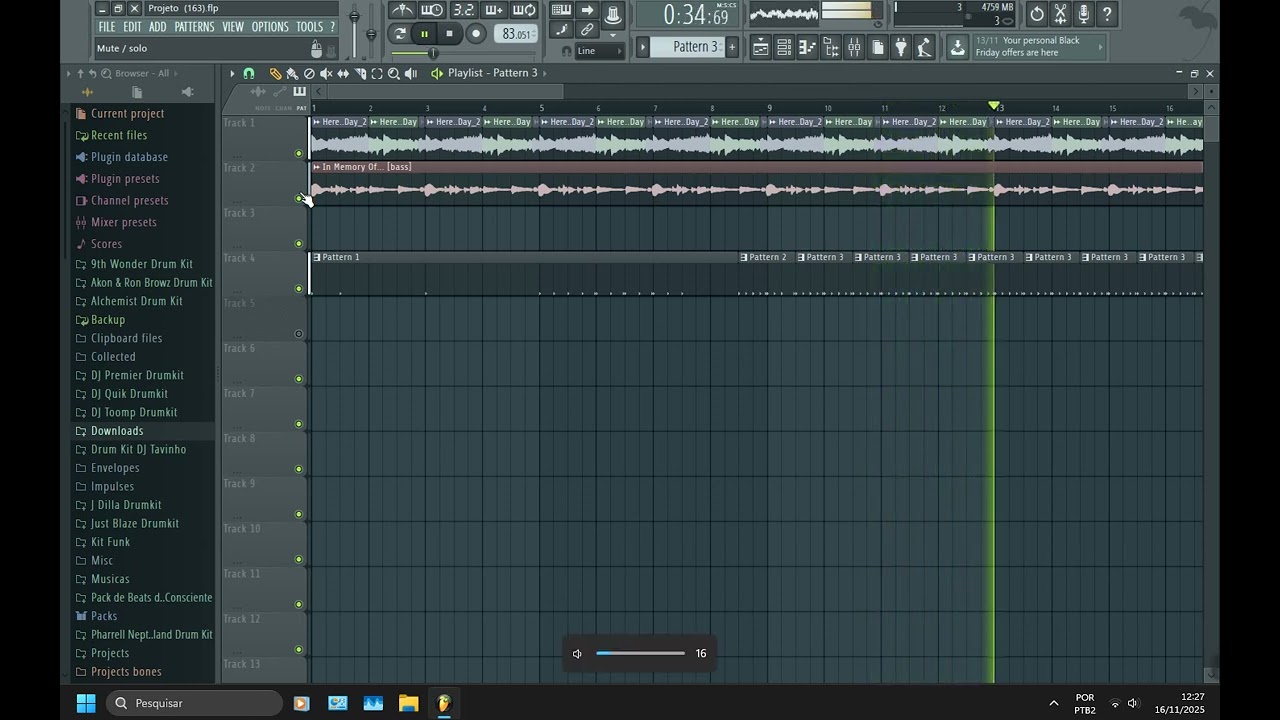Toggle the playlist magnet snap icon
Viewport: 1280px width, 720px height.
pyautogui.click(x=249, y=73)
